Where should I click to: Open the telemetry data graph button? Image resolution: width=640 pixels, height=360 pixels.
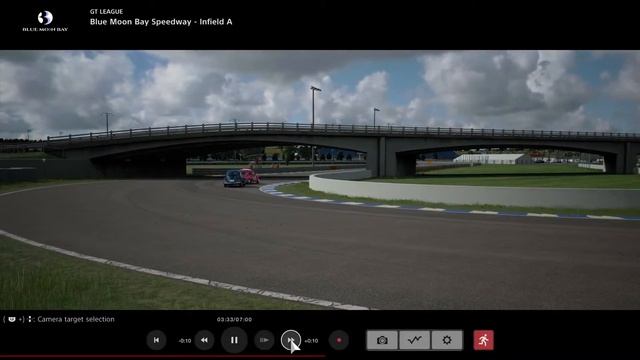(415, 340)
